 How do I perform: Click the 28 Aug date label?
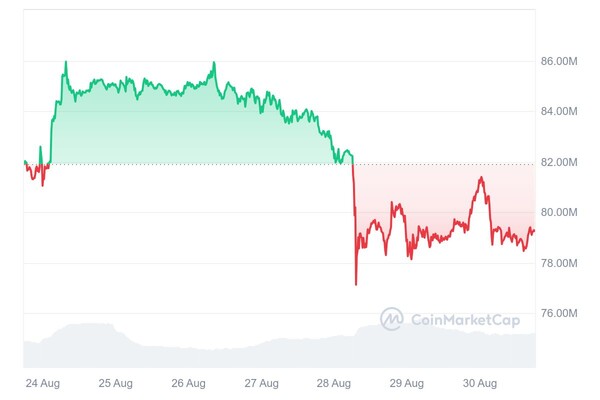coord(335,383)
